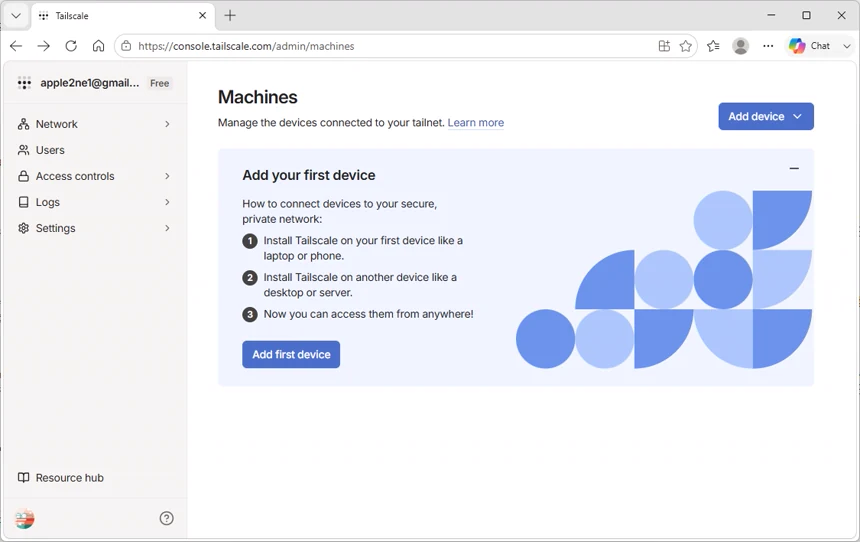The image size is (860, 542).
Task: Open the tab actions menu chevron
Action: coord(16,15)
